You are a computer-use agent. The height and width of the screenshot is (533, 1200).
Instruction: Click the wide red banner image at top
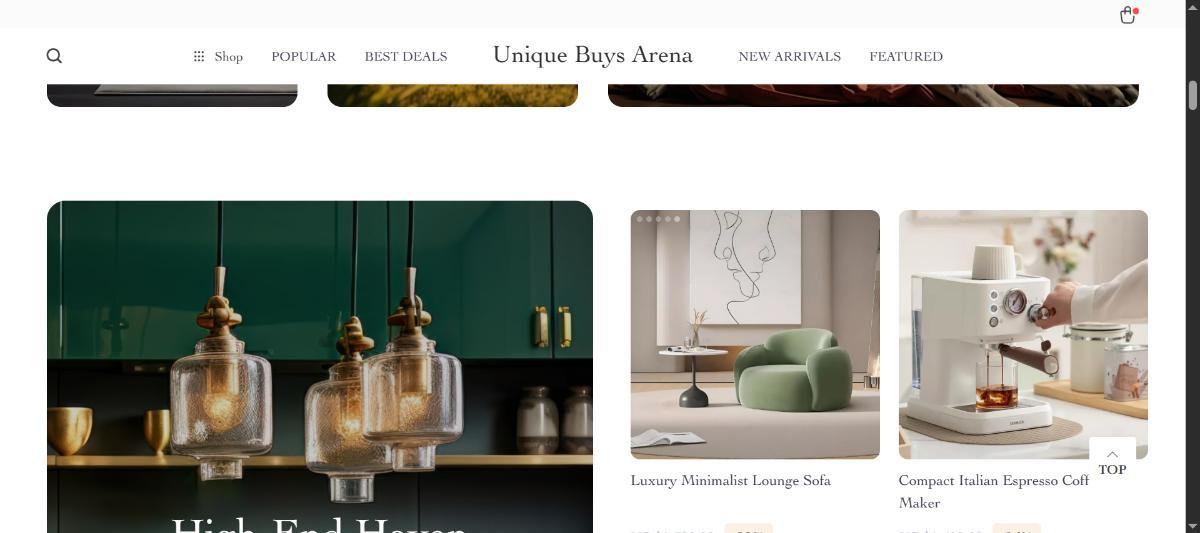click(873, 95)
